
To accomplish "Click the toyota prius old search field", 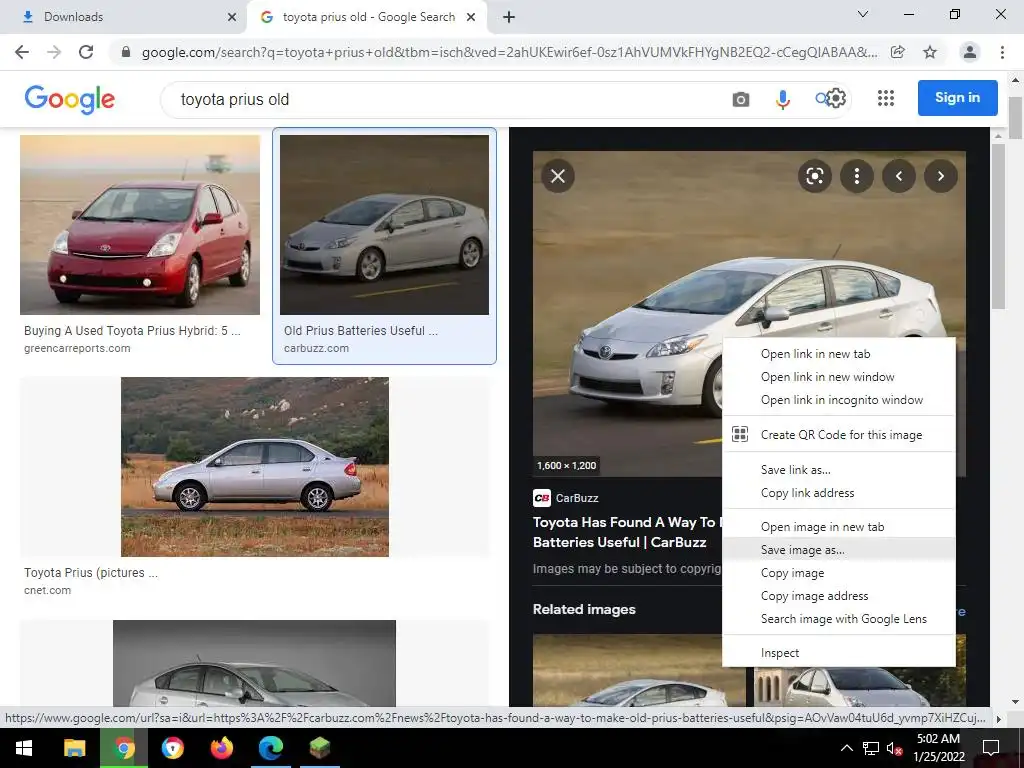I will coord(444,100).
